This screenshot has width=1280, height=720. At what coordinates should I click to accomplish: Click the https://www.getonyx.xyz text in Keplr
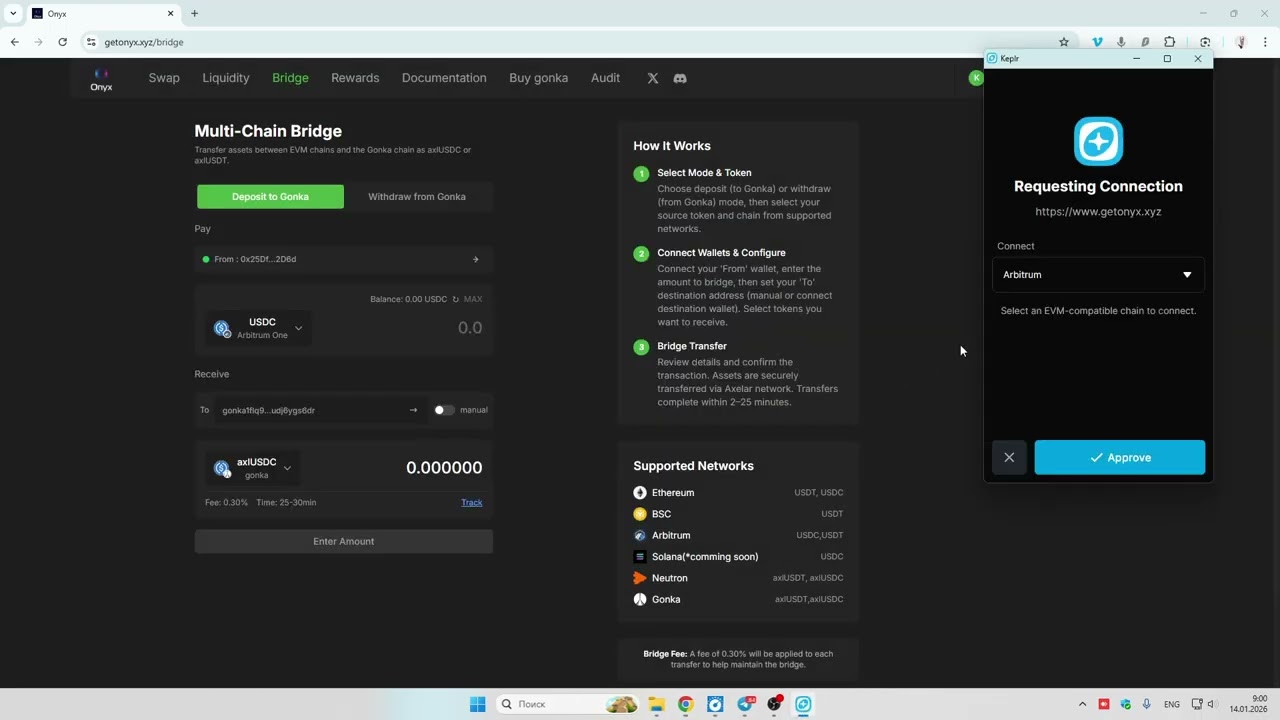pos(1098,212)
